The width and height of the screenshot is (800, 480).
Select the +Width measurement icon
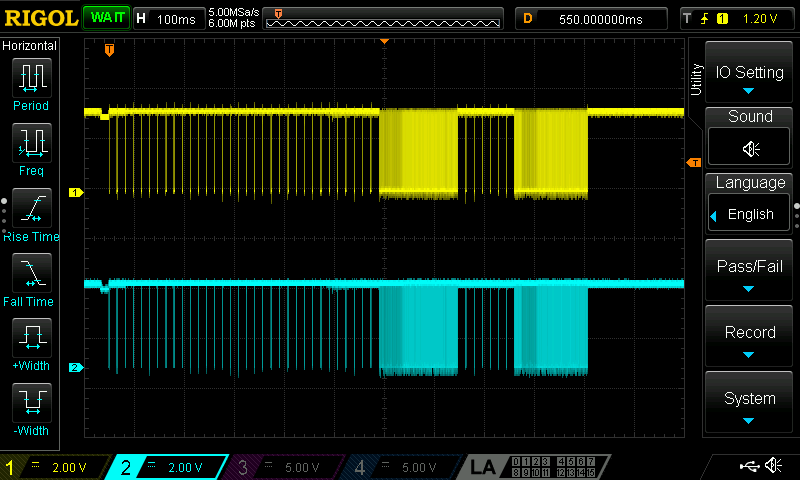pyautogui.click(x=30, y=339)
